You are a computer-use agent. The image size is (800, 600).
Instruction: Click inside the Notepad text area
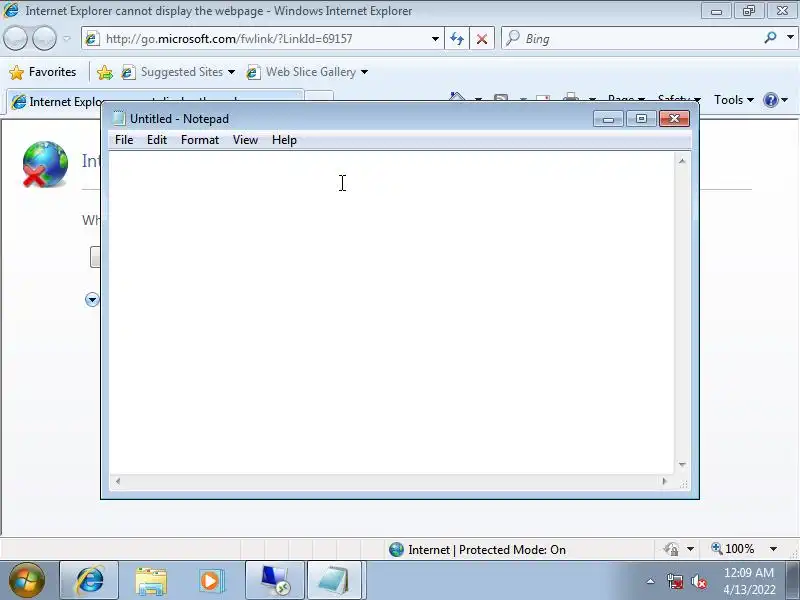(391, 313)
